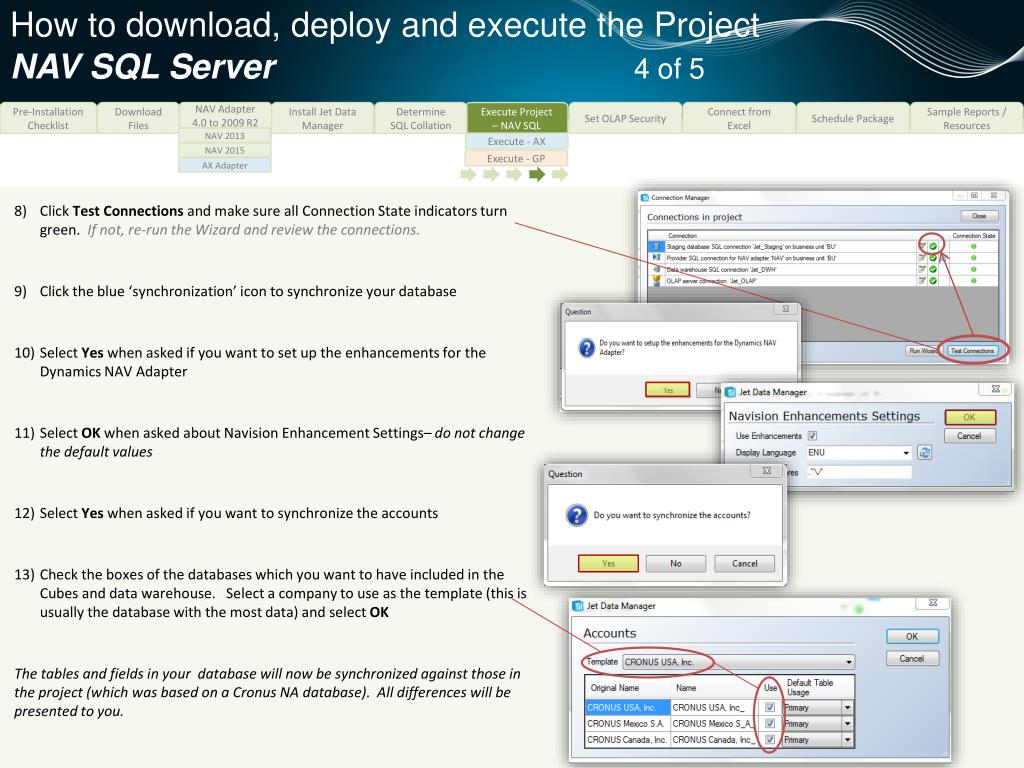Open NAV Adapter 4.0 to 2009 R2 tab

coord(225,116)
